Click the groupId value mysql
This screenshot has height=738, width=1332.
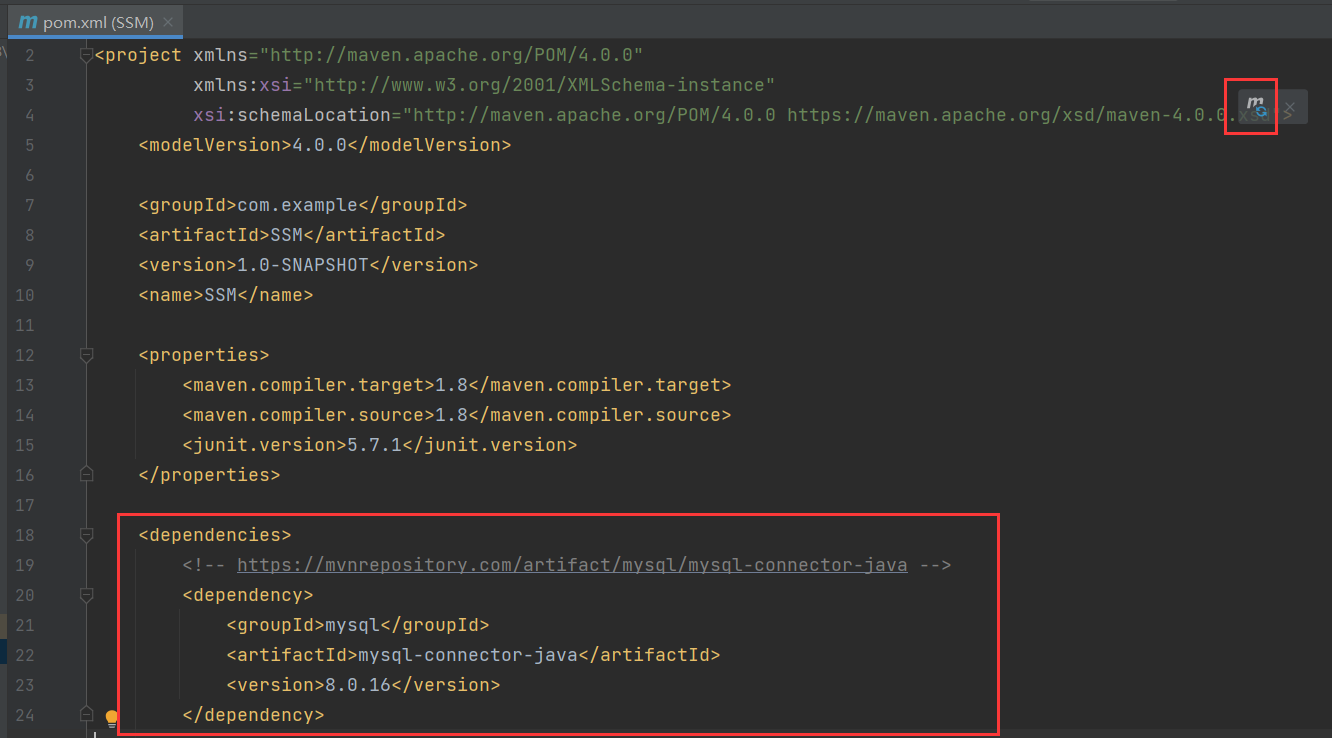352,625
